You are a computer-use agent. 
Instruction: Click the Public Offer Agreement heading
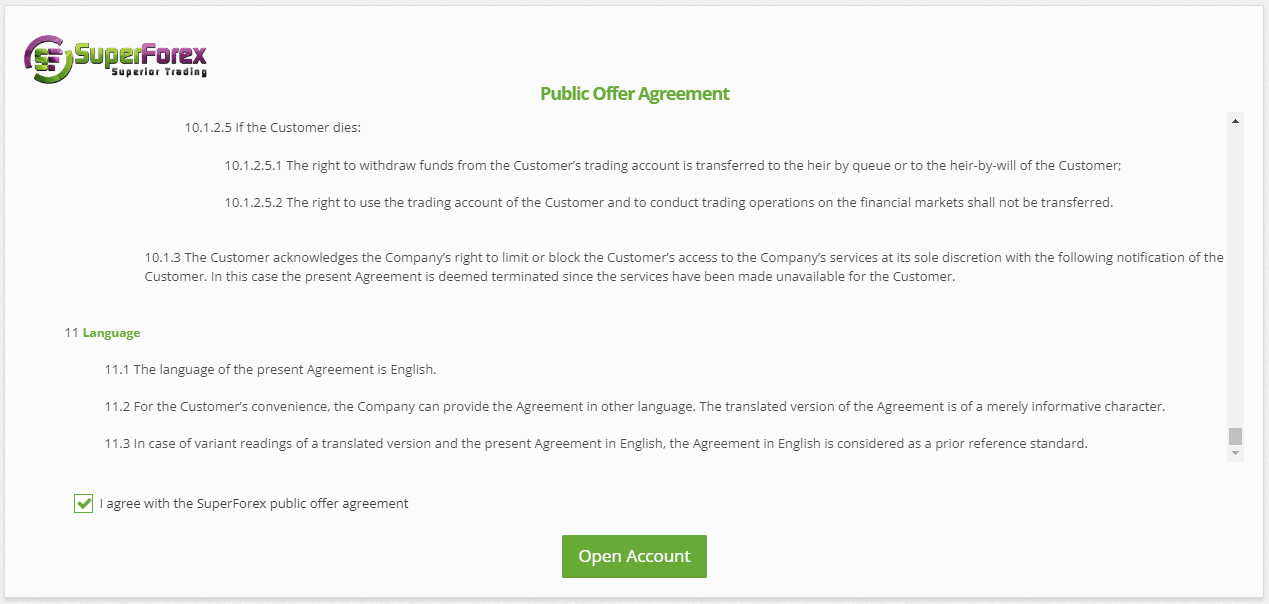635,94
